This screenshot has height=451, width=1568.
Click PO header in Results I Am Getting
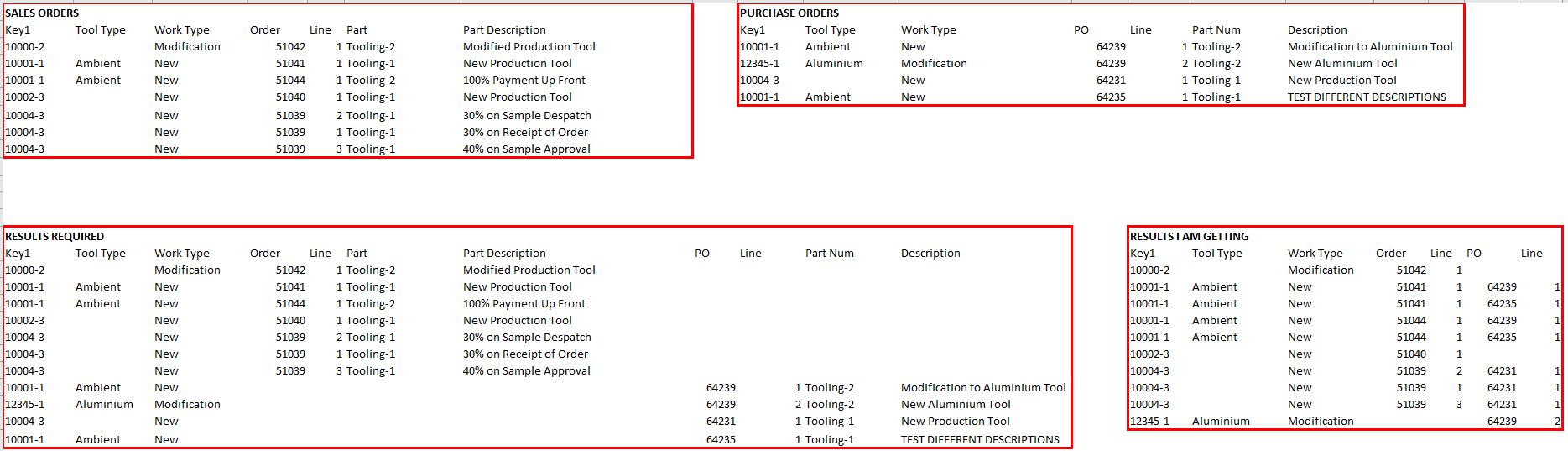point(1474,254)
